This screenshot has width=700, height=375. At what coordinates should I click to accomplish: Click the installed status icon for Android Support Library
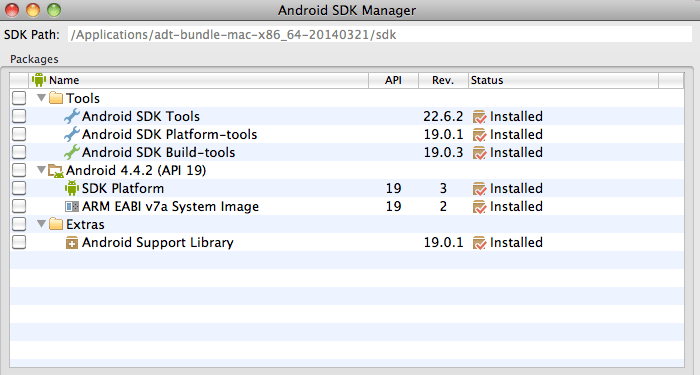click(479, 242)
